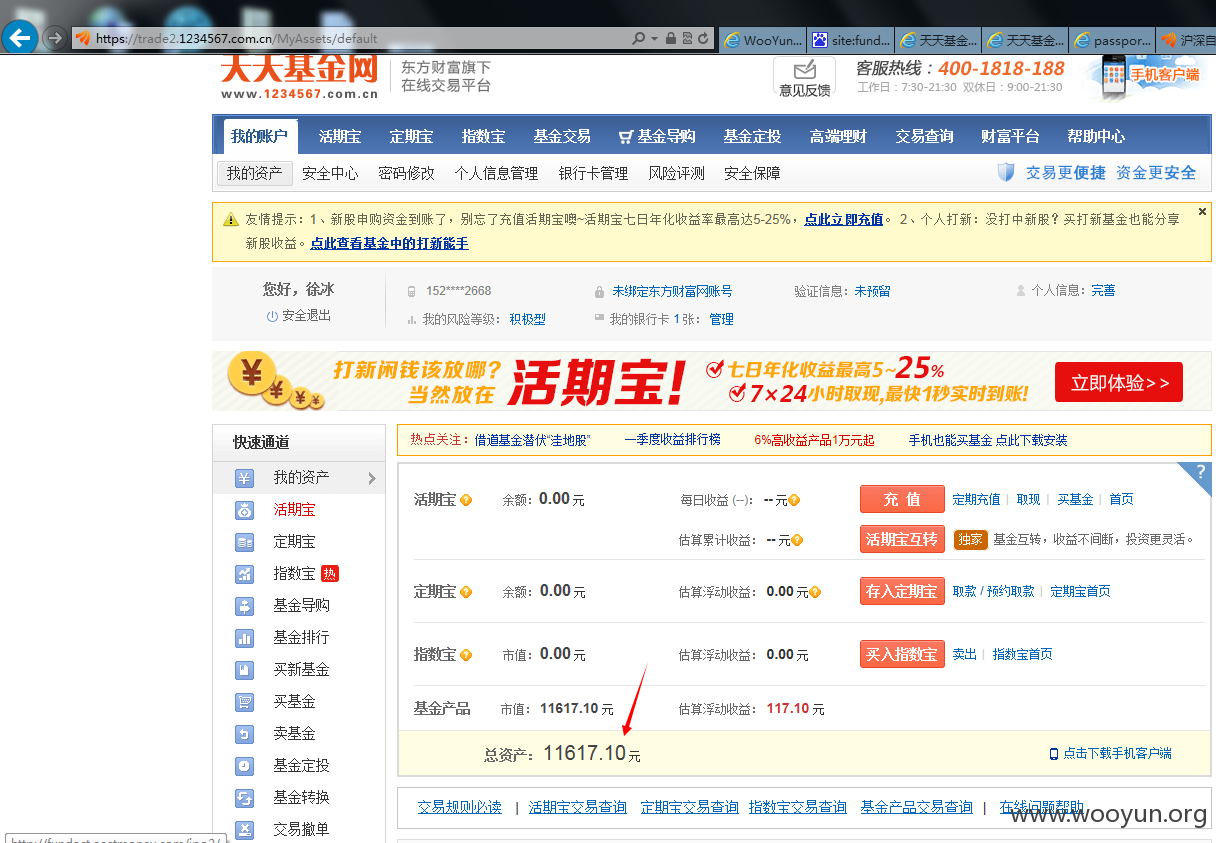Image resolution: width=1216 pixels, height=843 pixels.
Task: Open address bar dropdown arrow
Action: coord(654,39)
